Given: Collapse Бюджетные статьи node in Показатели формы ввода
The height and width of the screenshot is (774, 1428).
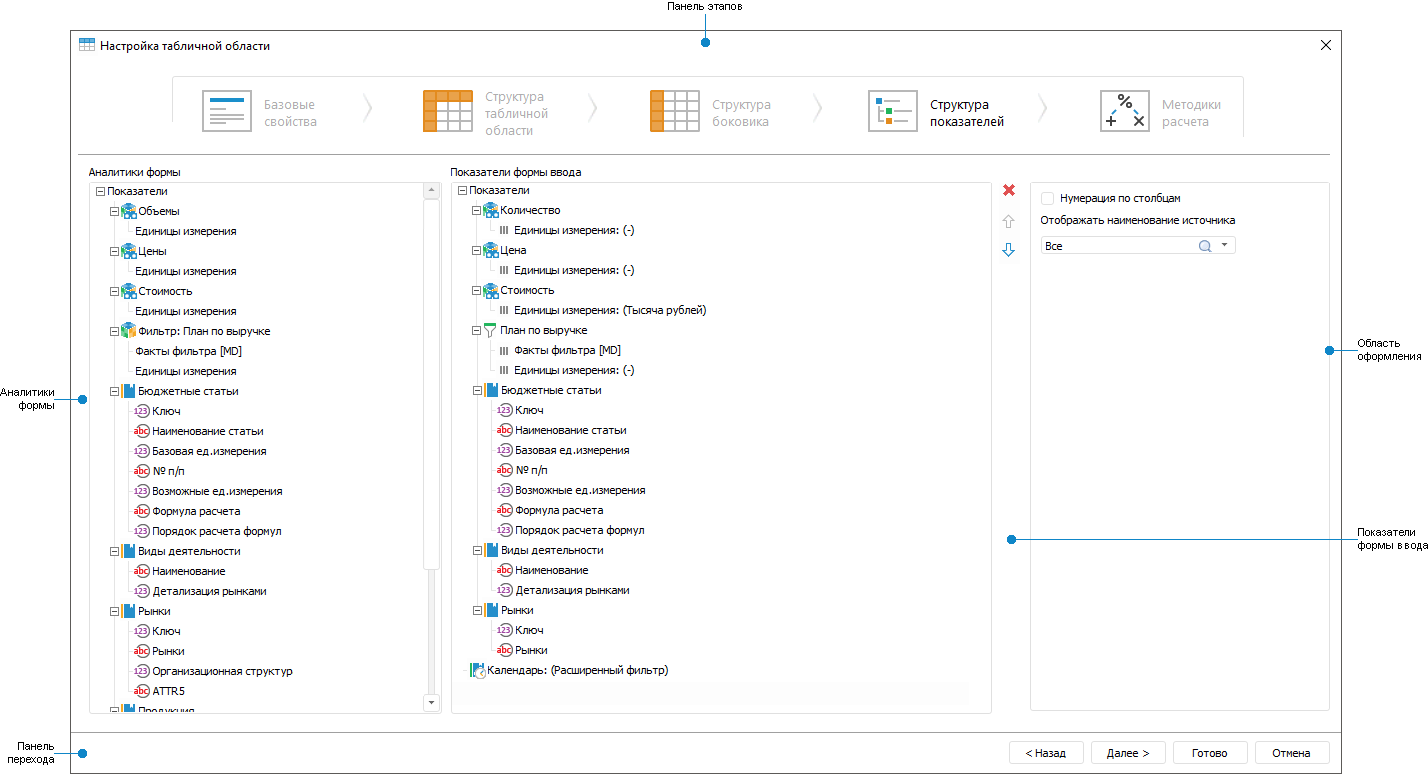Looking at the screenshot, I should (476, 390).
